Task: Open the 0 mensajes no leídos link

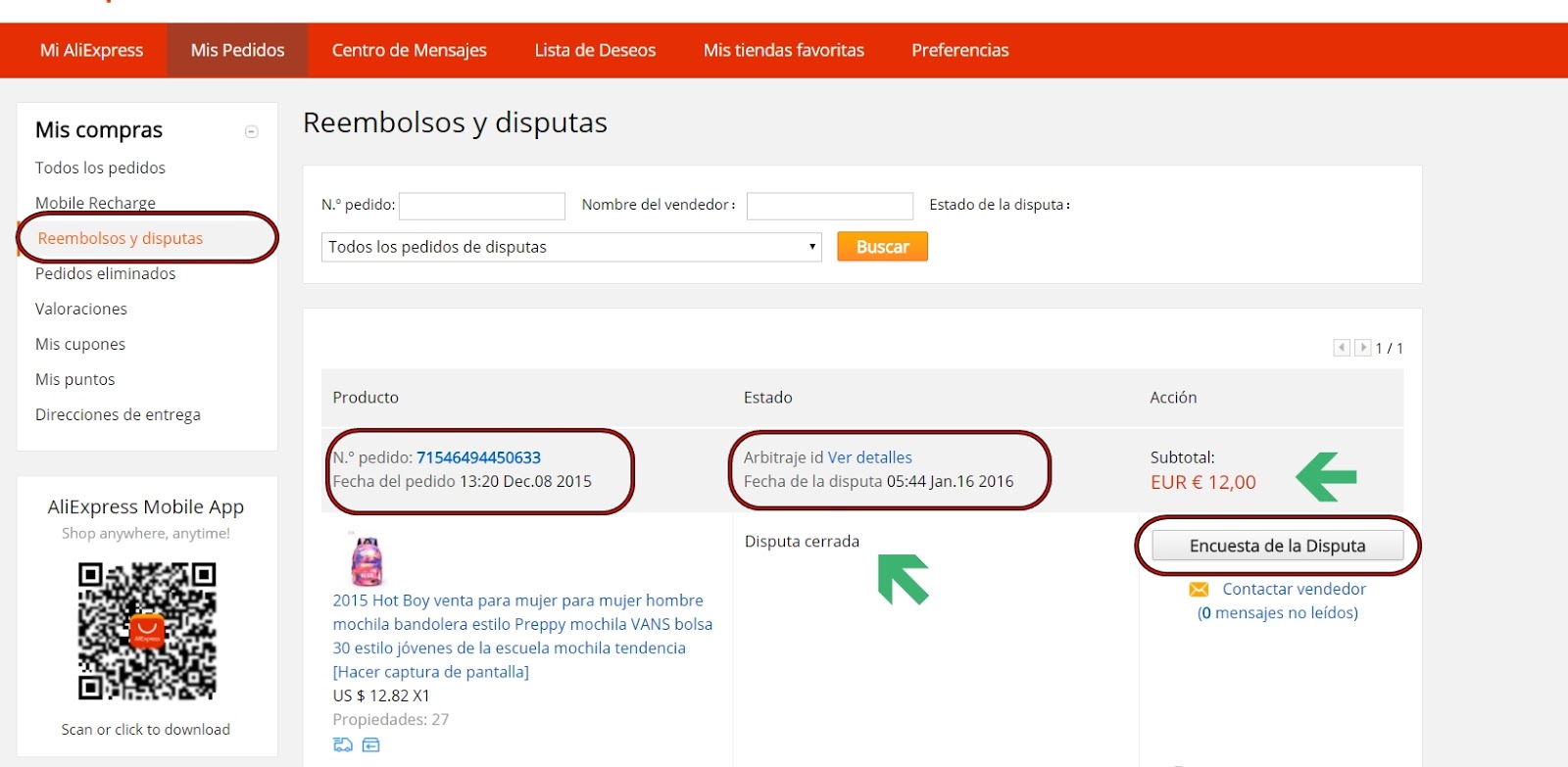Action: [1278, 613]
